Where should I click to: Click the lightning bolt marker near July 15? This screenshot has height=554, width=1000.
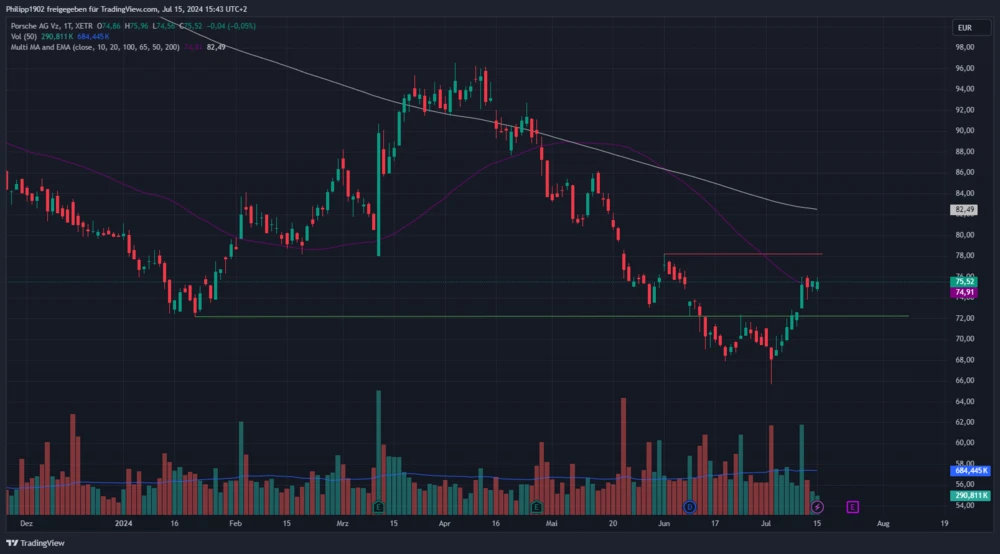pyautogui.click(x=817, y=507)
